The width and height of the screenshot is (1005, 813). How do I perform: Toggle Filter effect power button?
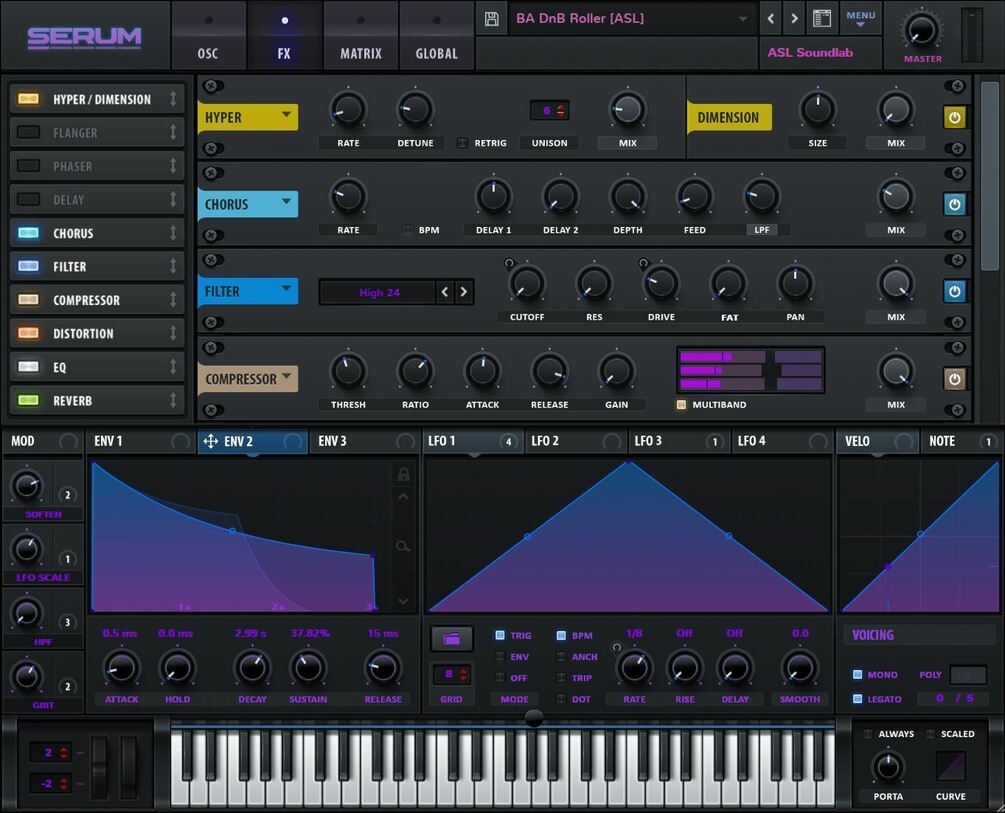pyautogui.click(x=954, y=292)
